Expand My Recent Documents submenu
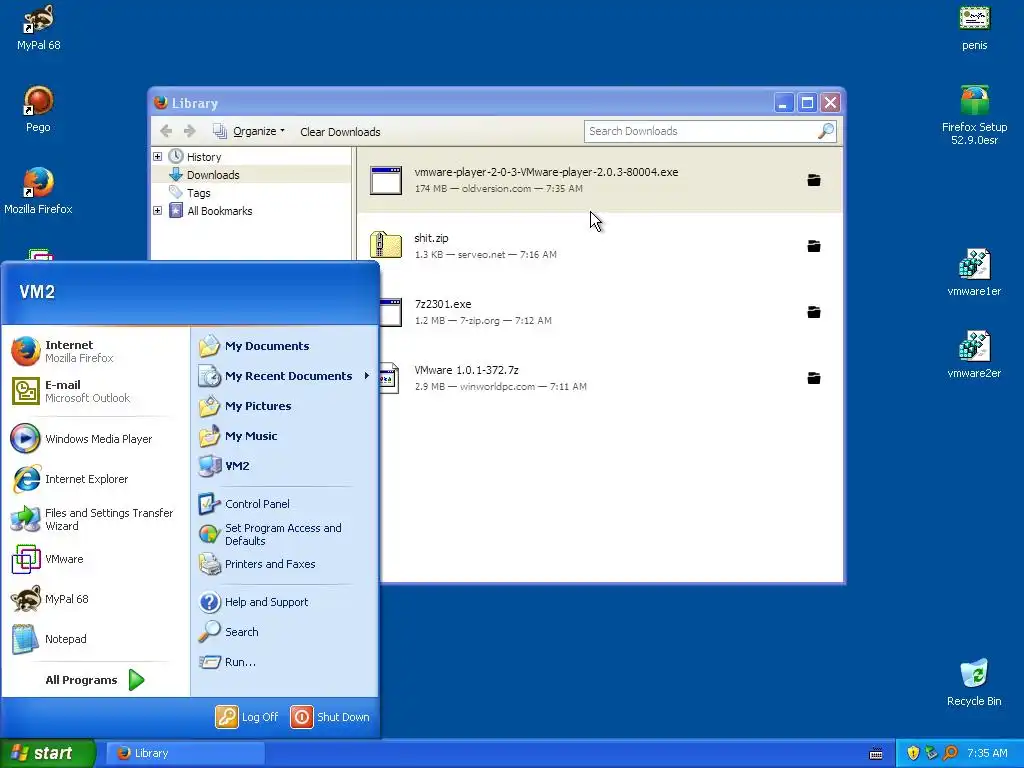 click(284, 376)
